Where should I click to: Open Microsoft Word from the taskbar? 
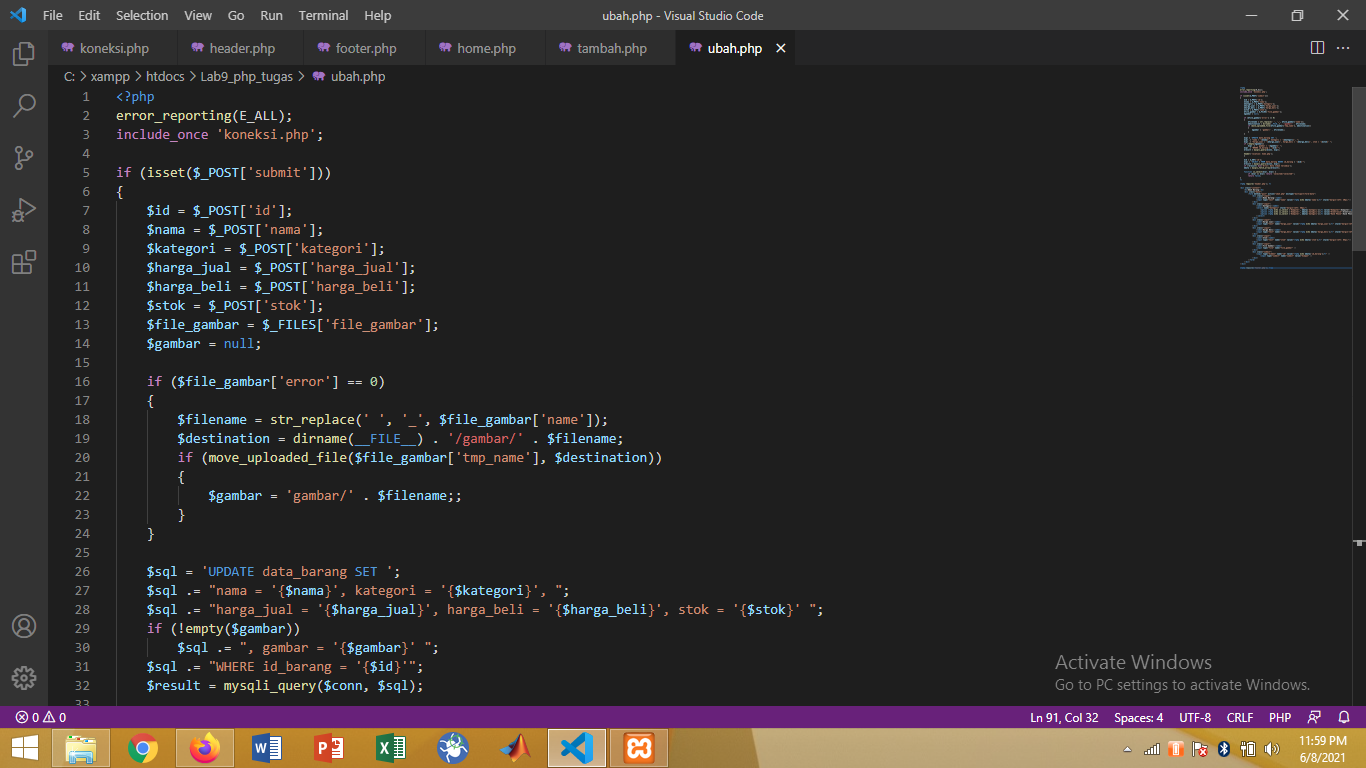click(x=267, y=748)
